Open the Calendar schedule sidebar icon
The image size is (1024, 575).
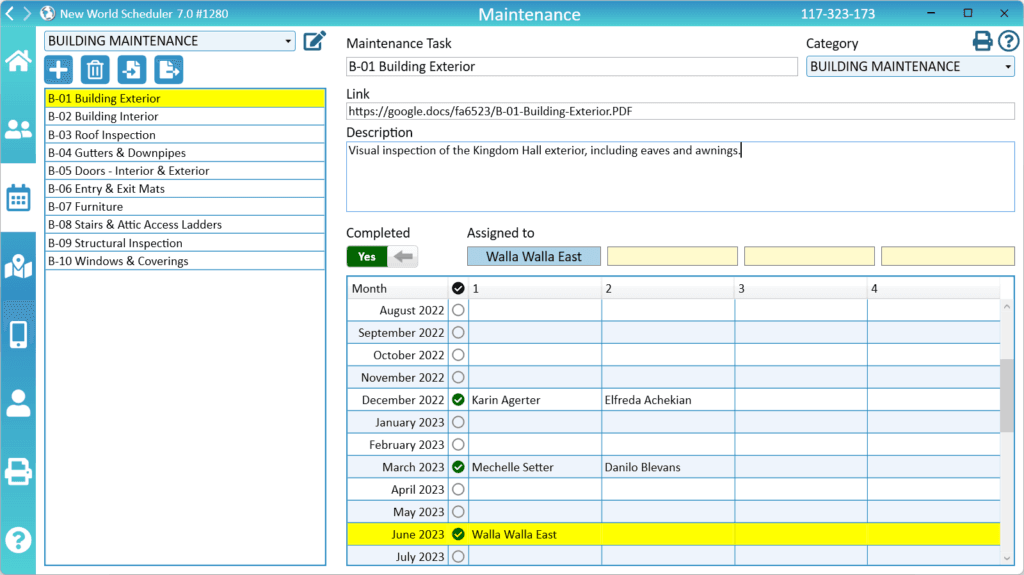point(18,197)
